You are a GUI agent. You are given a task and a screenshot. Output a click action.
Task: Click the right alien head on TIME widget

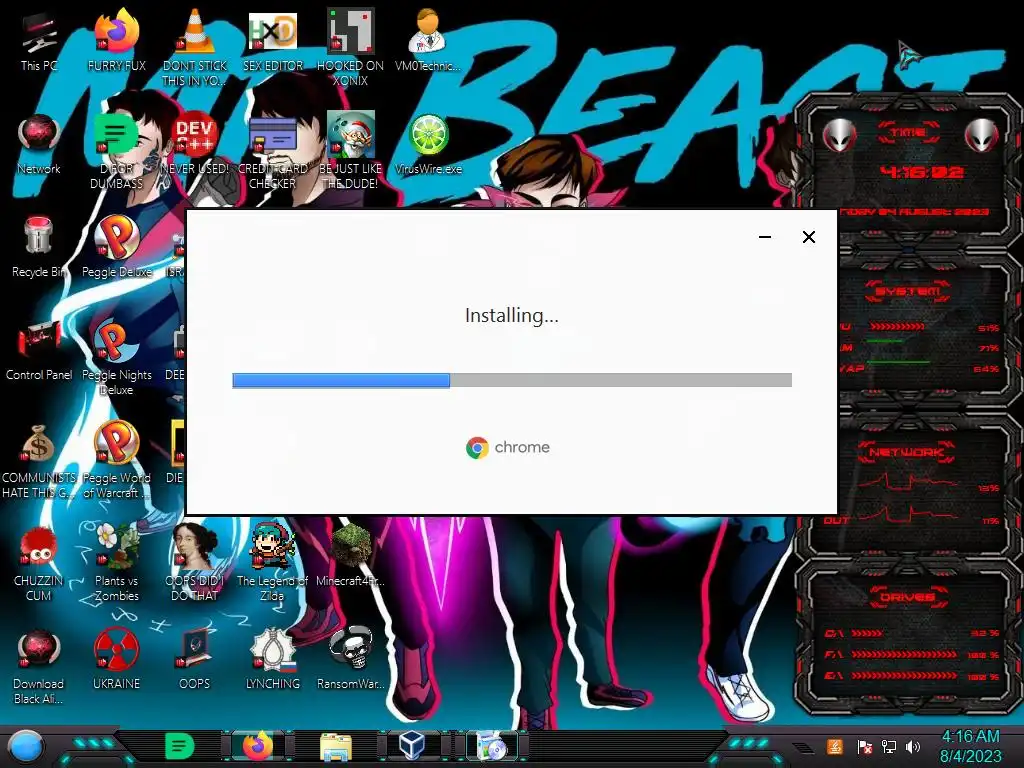(981, 135)
